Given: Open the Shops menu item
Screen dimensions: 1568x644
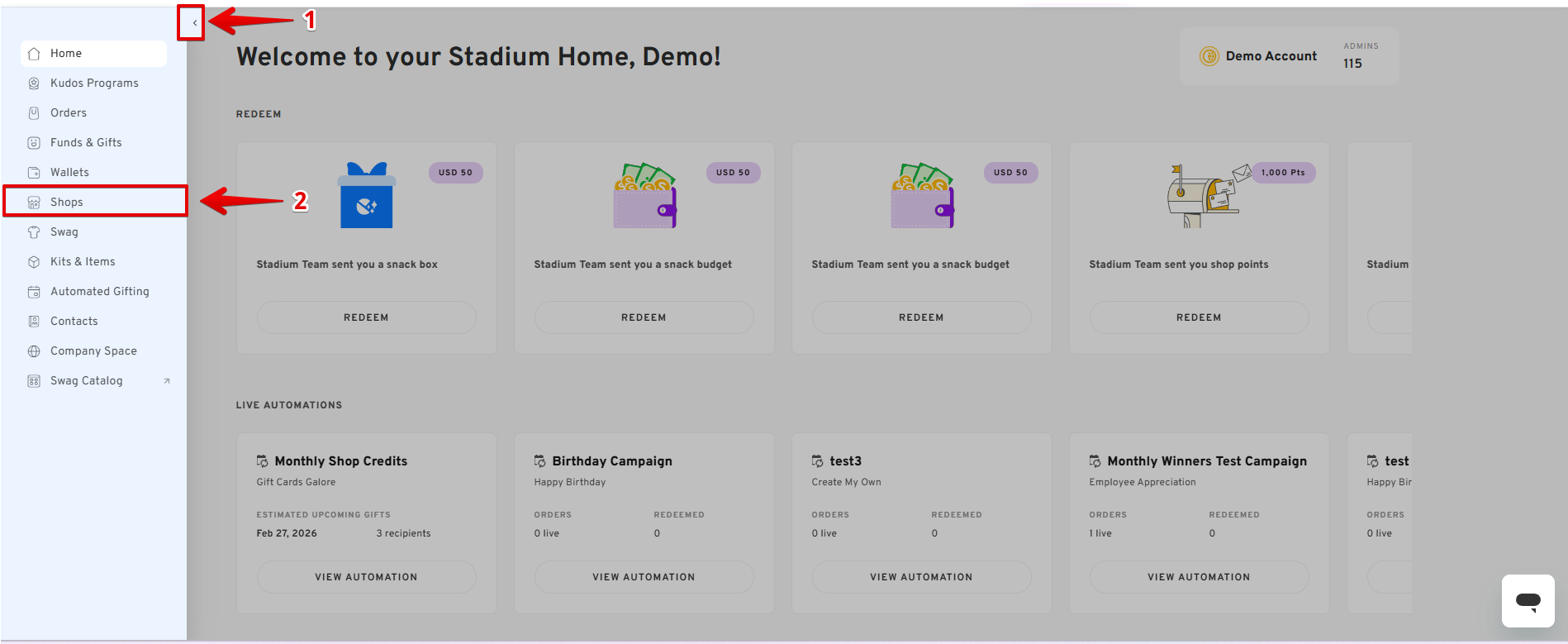Looking at the screenshot, I should [x=67, y=203].
